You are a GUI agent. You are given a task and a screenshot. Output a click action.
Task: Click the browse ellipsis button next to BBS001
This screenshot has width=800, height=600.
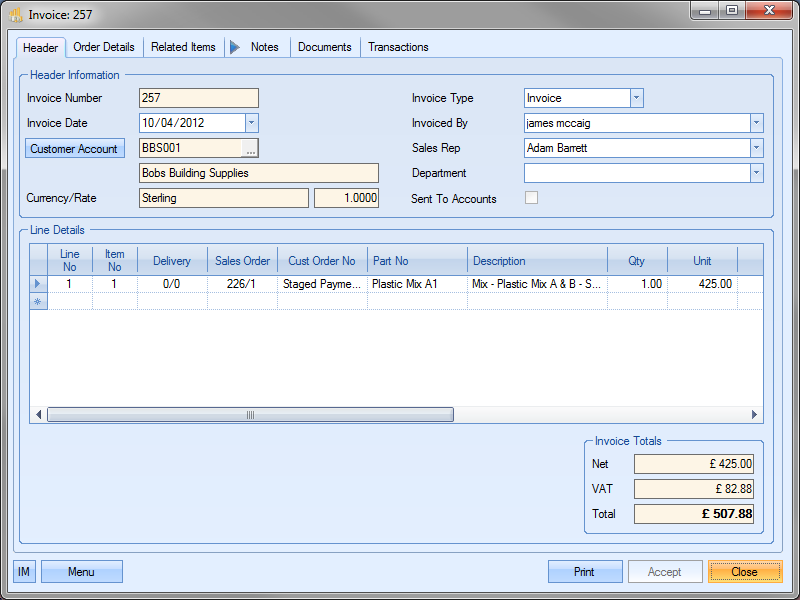250,148
